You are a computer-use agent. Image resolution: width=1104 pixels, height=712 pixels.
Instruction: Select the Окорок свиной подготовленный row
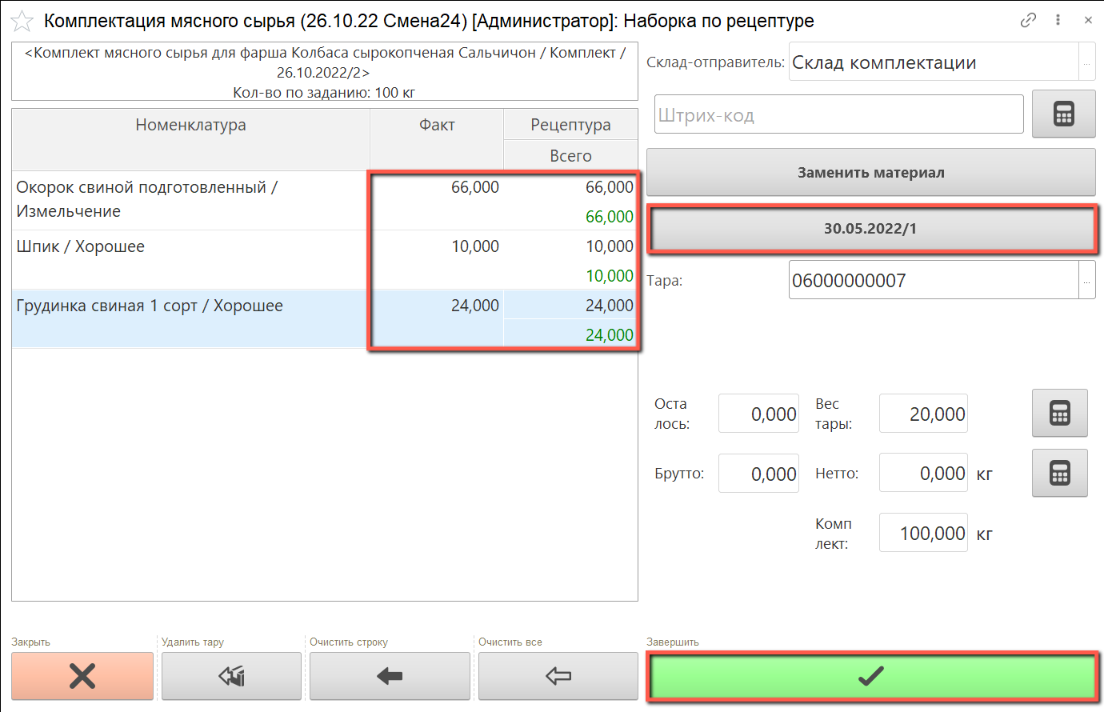[x=190, y=200]
